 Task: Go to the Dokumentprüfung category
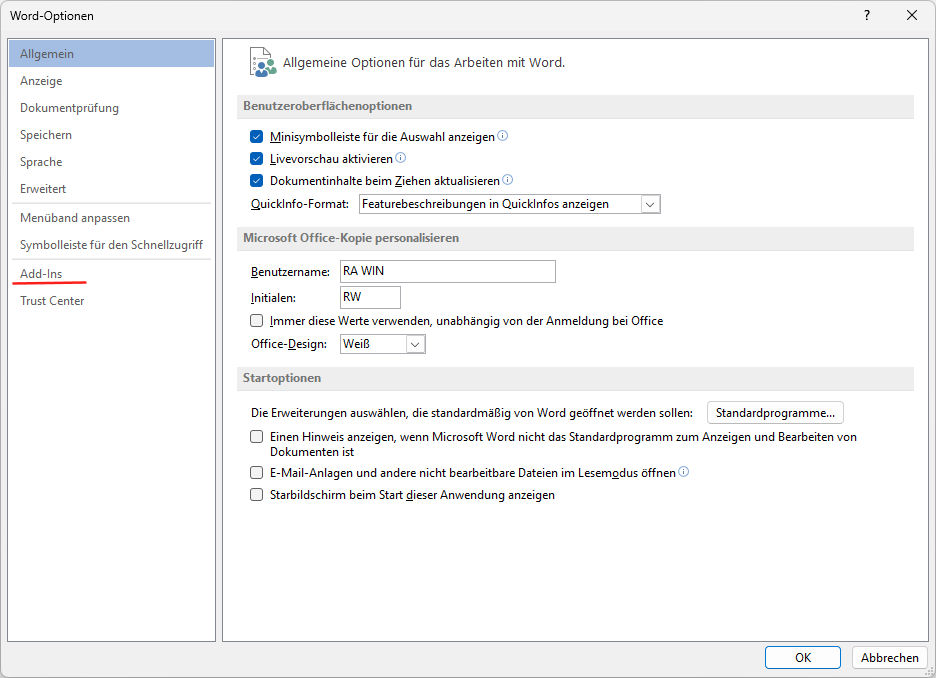coord(69,108)
